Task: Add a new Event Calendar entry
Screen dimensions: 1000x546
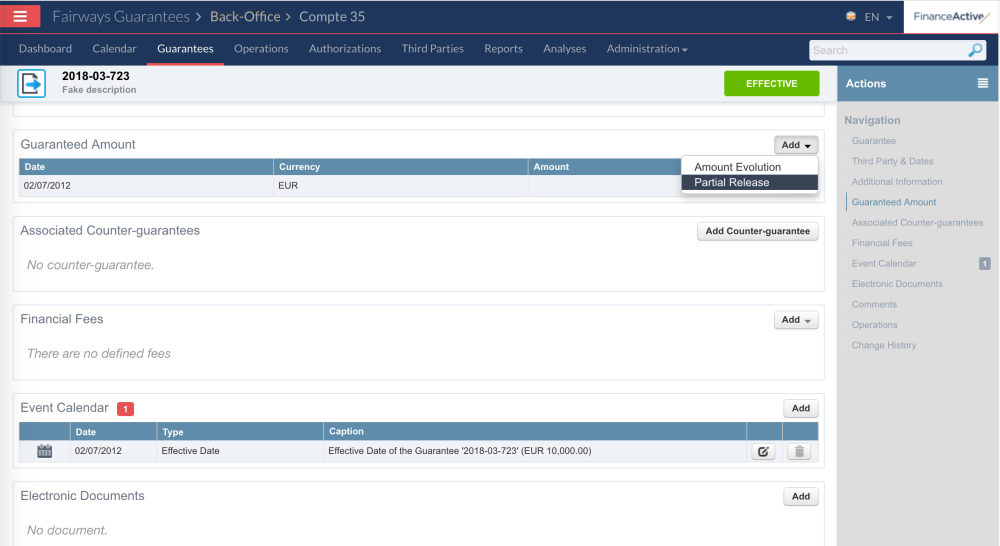Action: [x=801, y=408]
